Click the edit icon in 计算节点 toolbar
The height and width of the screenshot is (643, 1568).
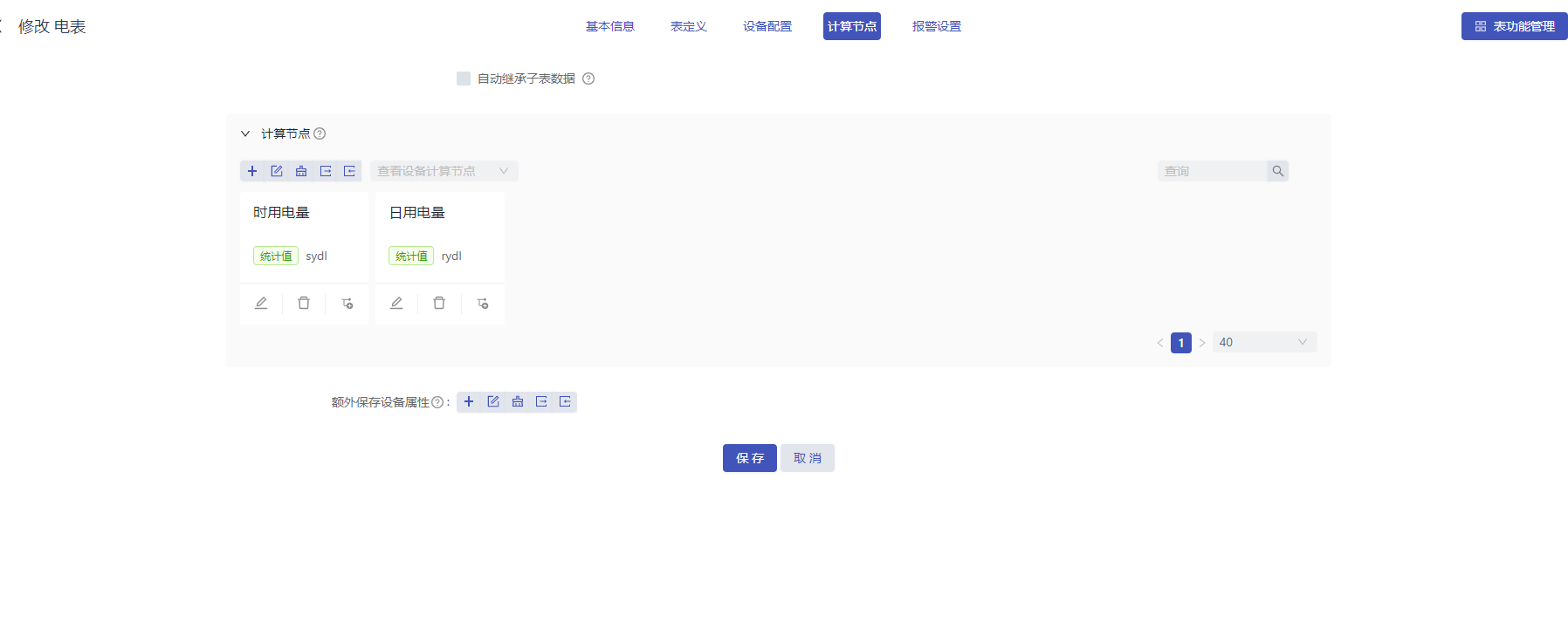[277, 171]
